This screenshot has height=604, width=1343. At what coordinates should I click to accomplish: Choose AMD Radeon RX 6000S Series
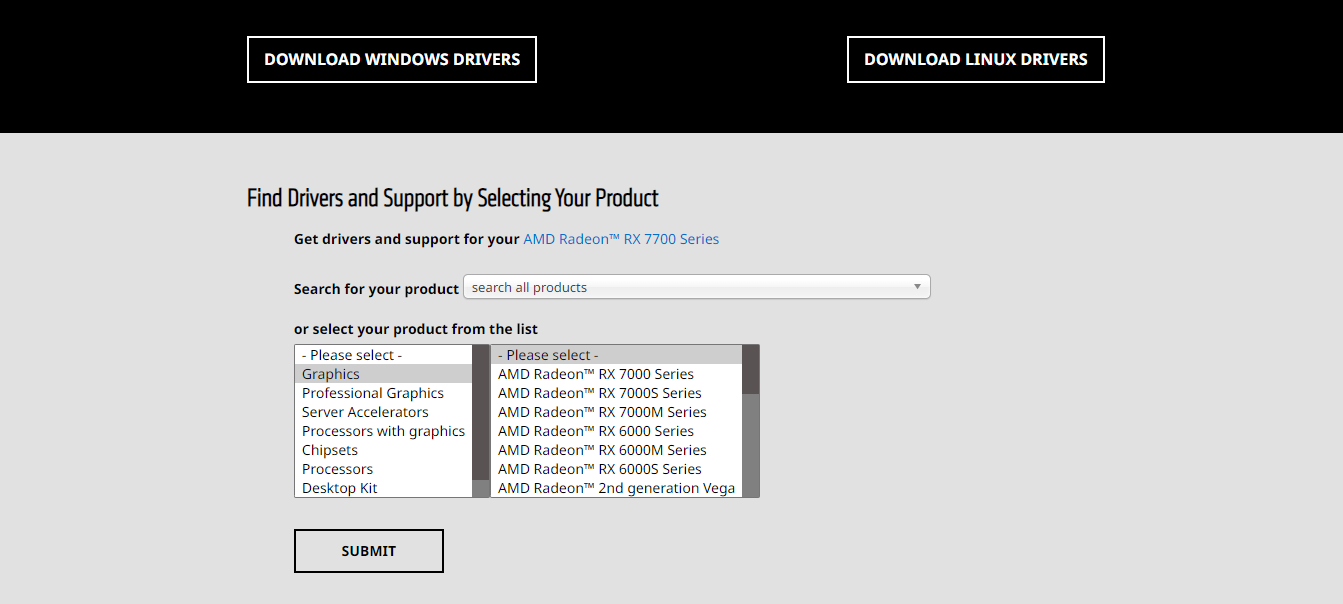(616, 469)
